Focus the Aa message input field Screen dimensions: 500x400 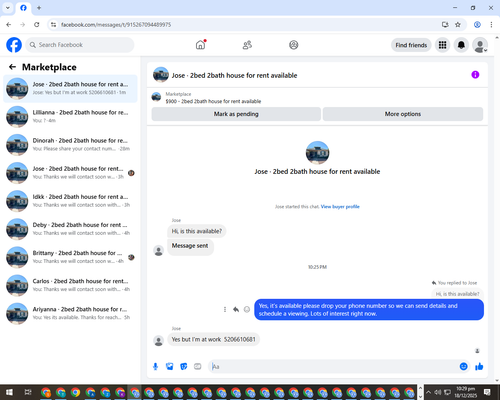pyautogui.click(x=333, y=367)
